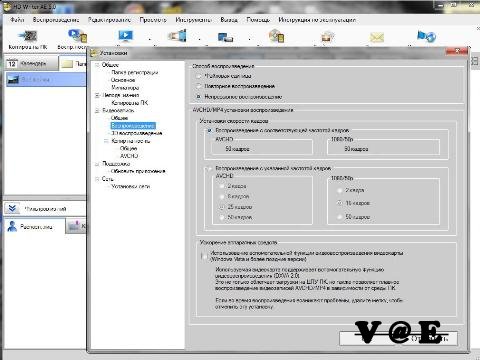Viewport: 480px width, 360px height.
Task: Expand the double-chevron panel toggle
Action: [x=12, y=209]
